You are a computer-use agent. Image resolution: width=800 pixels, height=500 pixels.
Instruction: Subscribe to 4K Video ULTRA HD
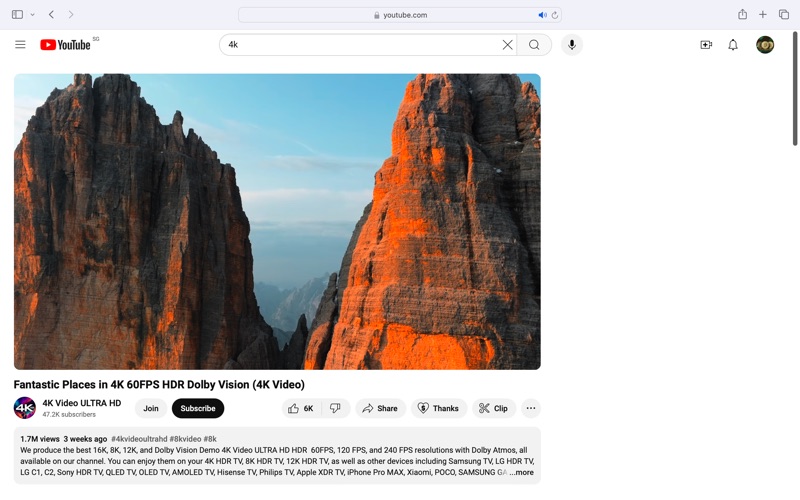click(198, 408)
